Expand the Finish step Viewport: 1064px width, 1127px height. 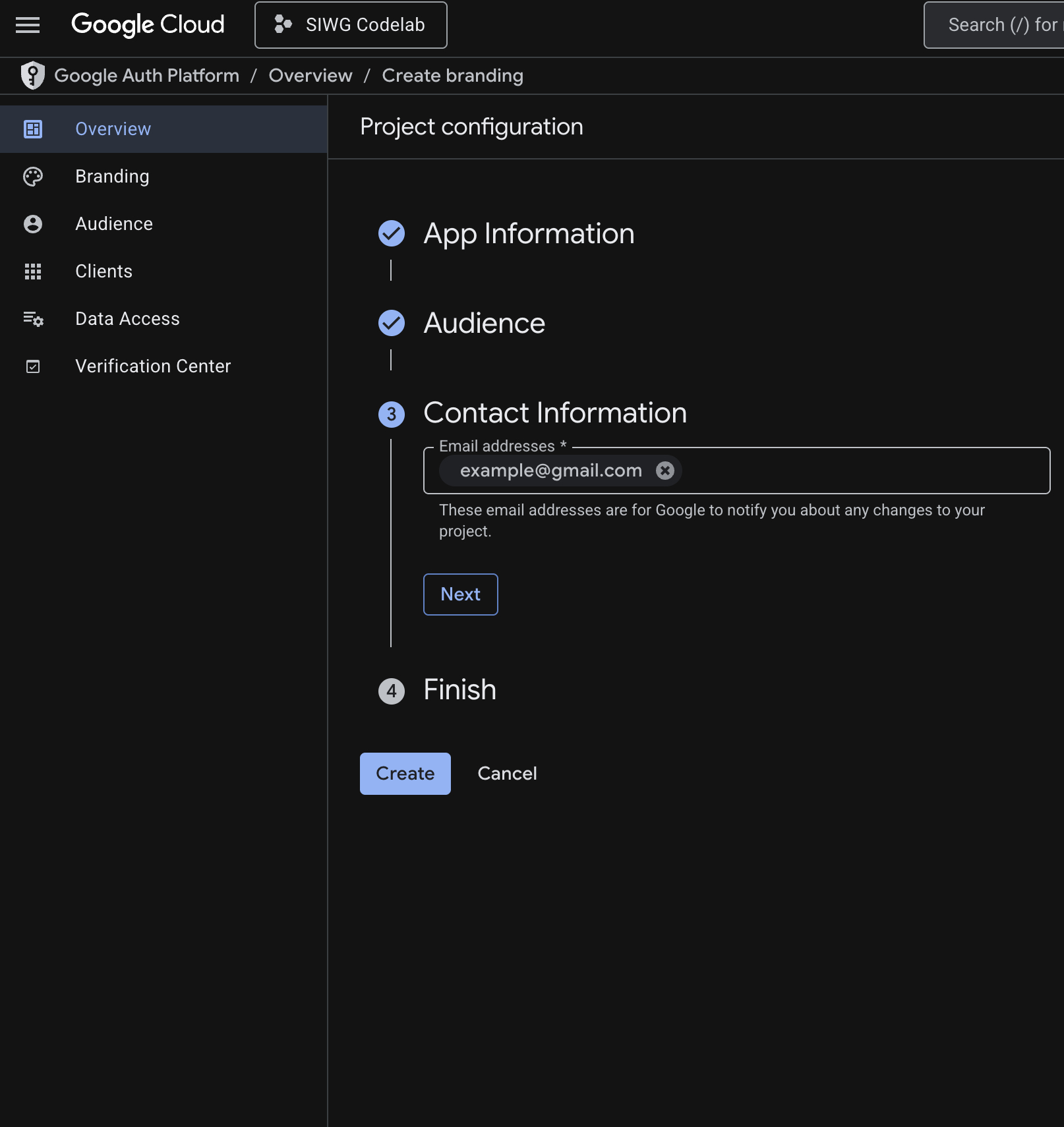click(459, 689)
